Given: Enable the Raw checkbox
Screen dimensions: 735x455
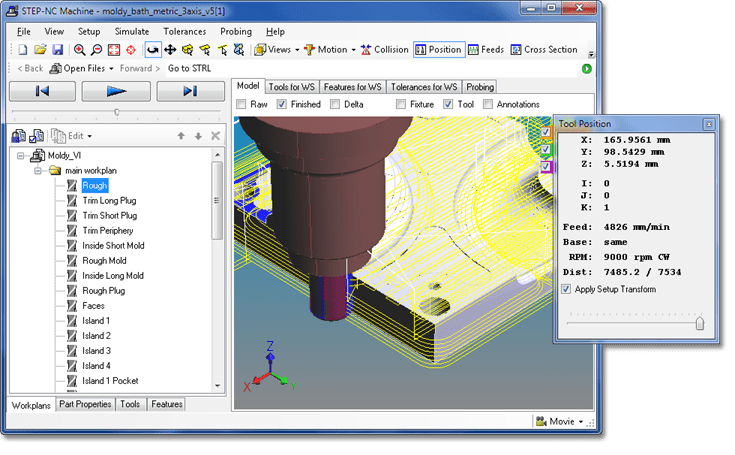Looking at the screenshot, I should [x=241, y=104].
